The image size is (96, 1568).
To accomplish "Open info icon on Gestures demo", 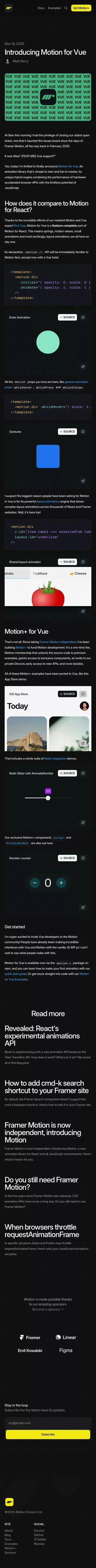I will (83, 432).
